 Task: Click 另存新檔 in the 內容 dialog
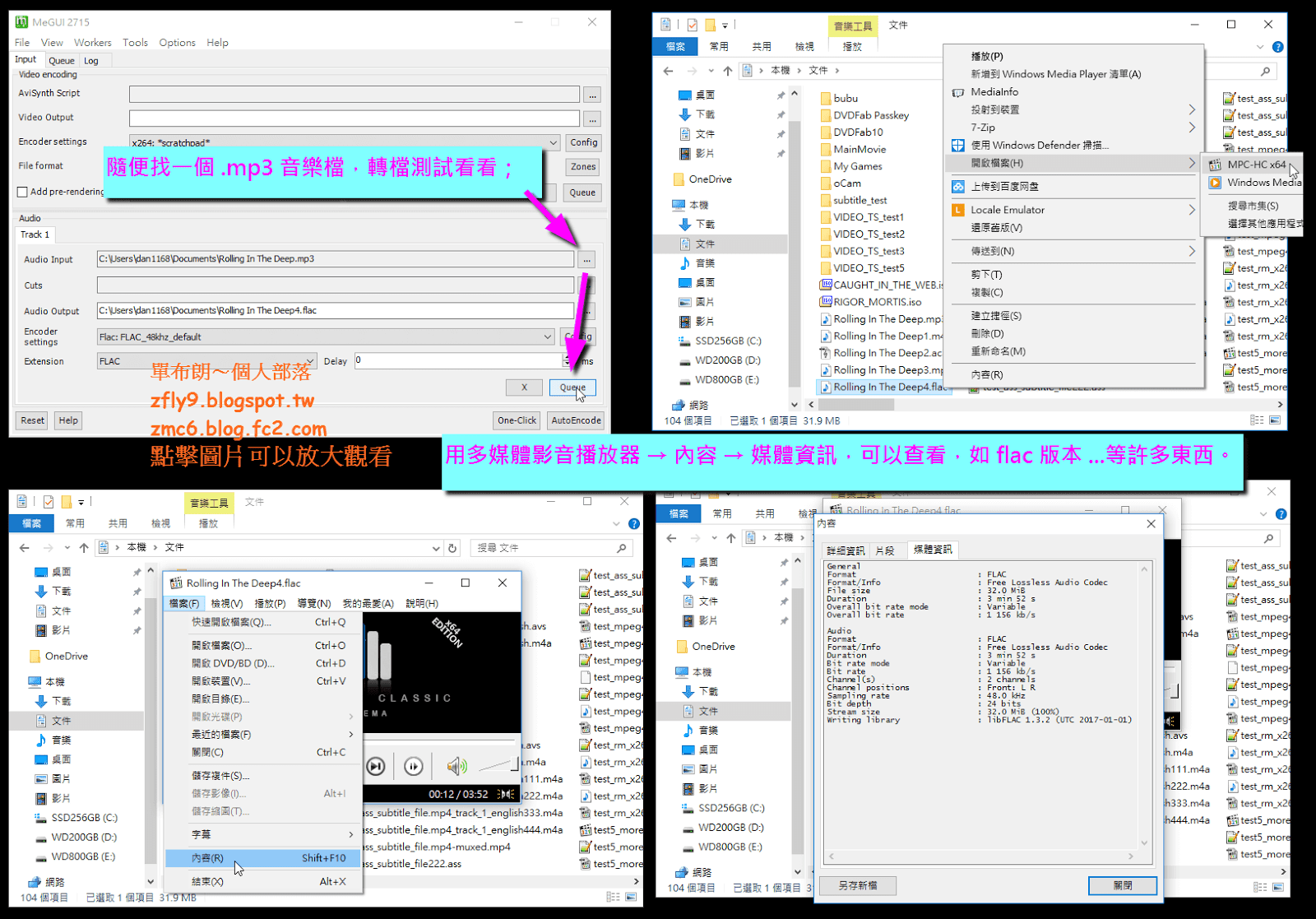858,886
